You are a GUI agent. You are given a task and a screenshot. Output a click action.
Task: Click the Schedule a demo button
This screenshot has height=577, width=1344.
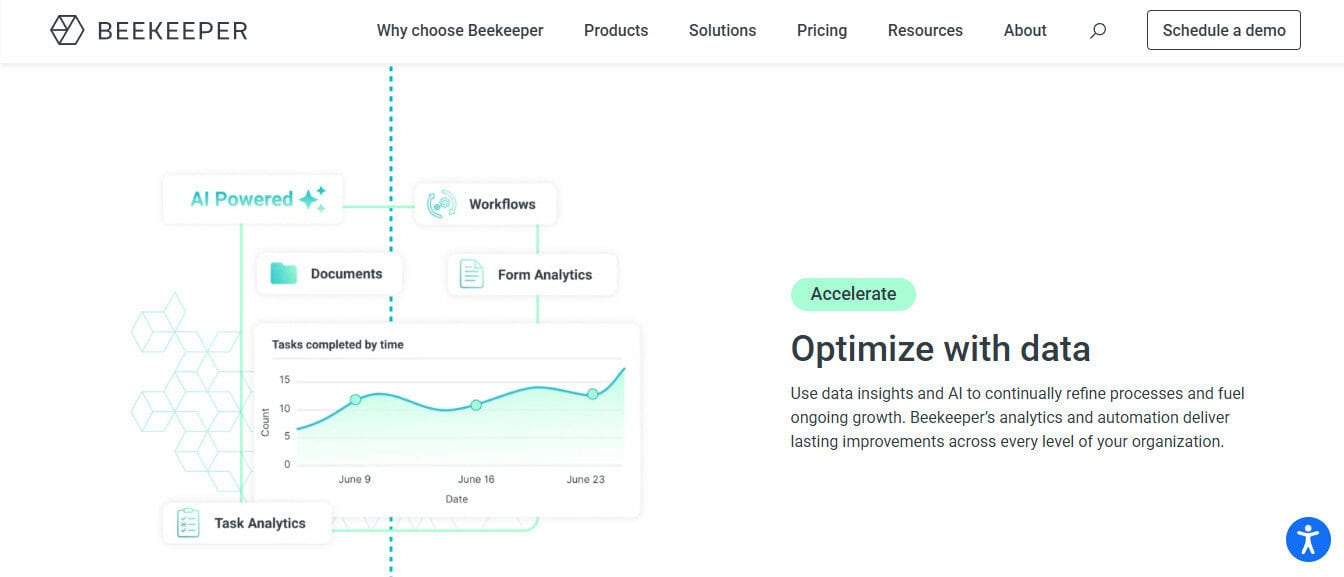[1224, 30]
